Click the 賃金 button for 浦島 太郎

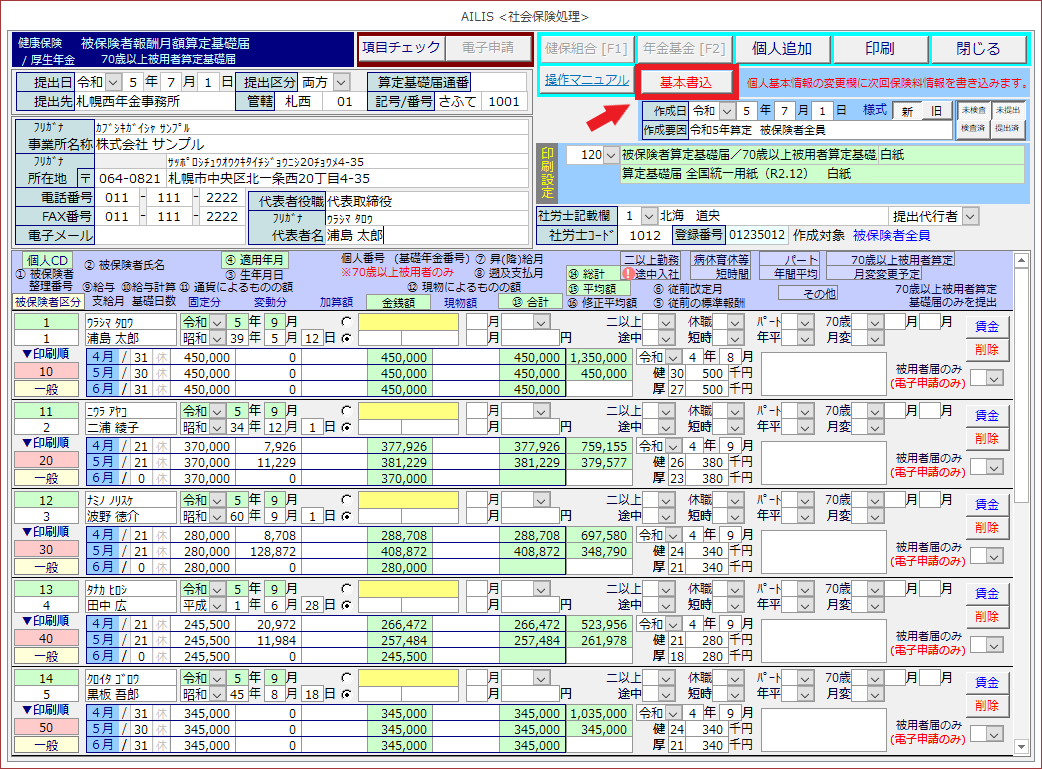pyautogui.click(x=986, y=327)
